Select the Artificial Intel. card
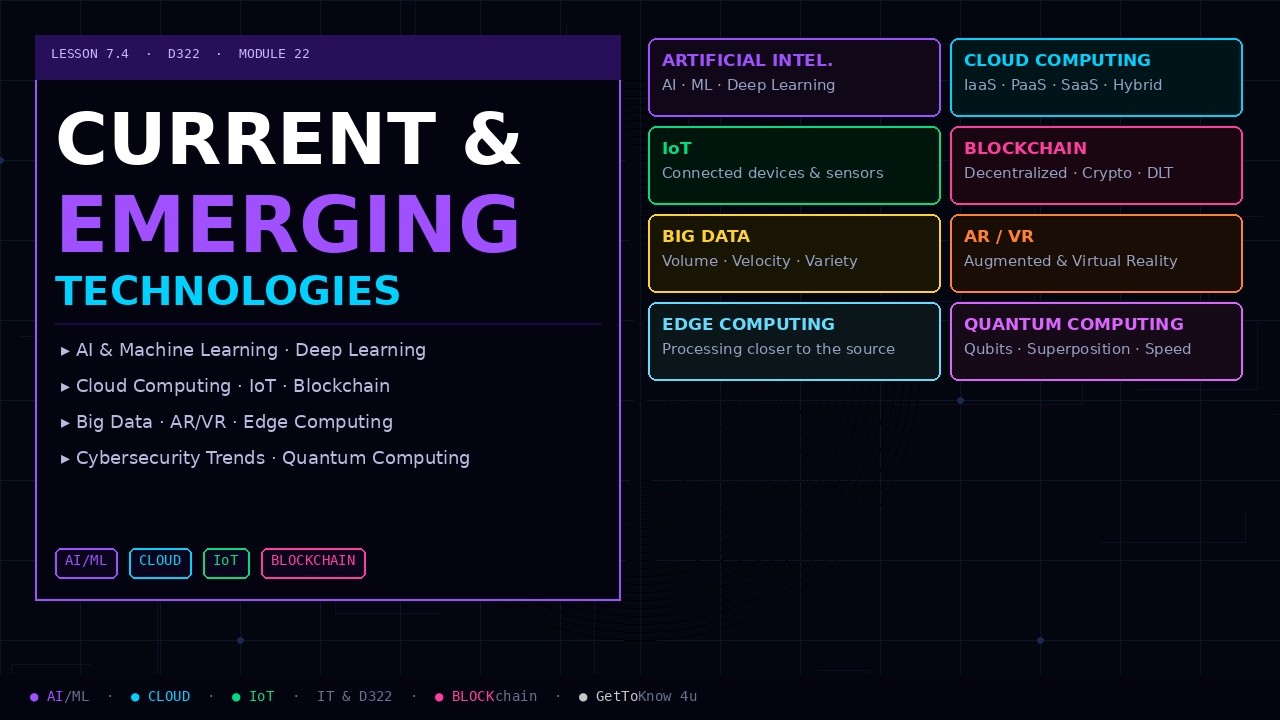 pyautogui.click(x=794, y=78)
